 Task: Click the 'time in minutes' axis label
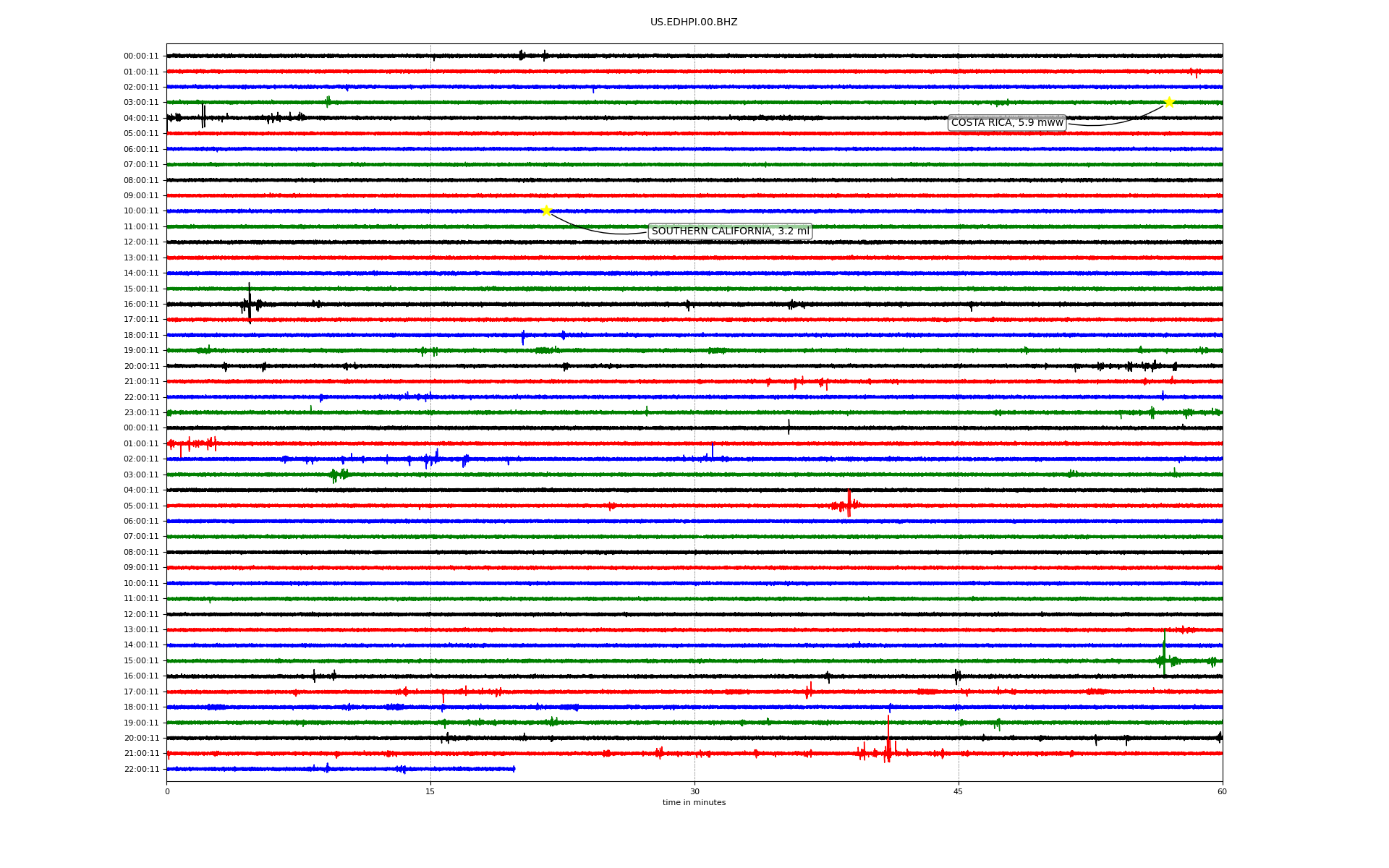coord(694,802)
